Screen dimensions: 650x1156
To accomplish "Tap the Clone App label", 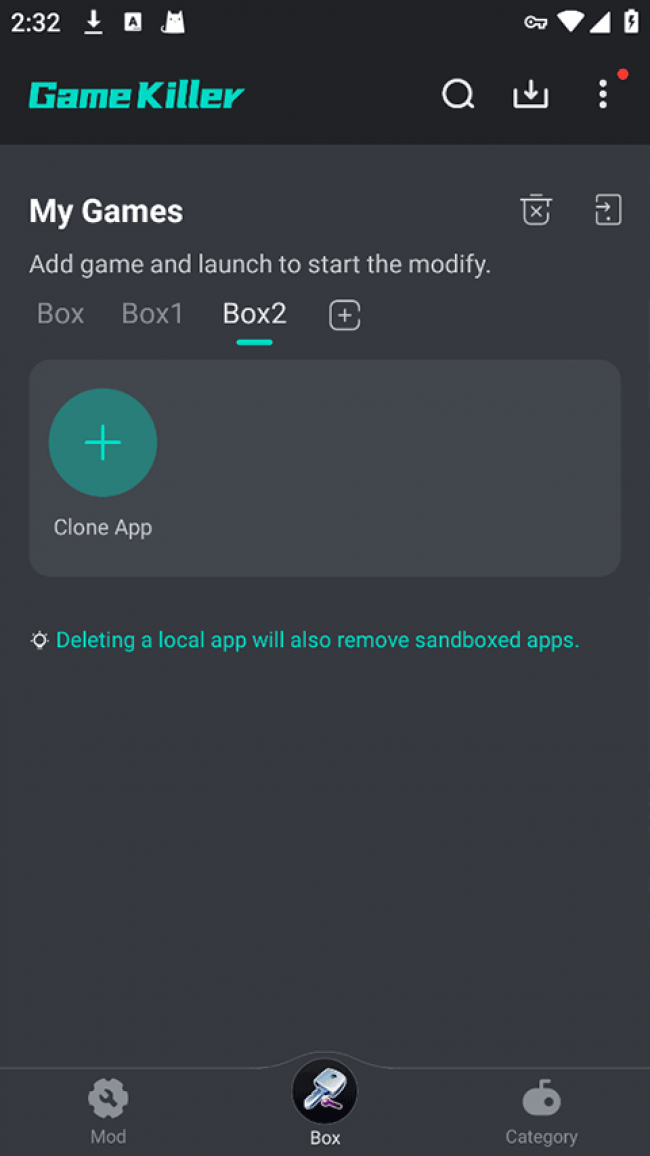I will point(103,527).
